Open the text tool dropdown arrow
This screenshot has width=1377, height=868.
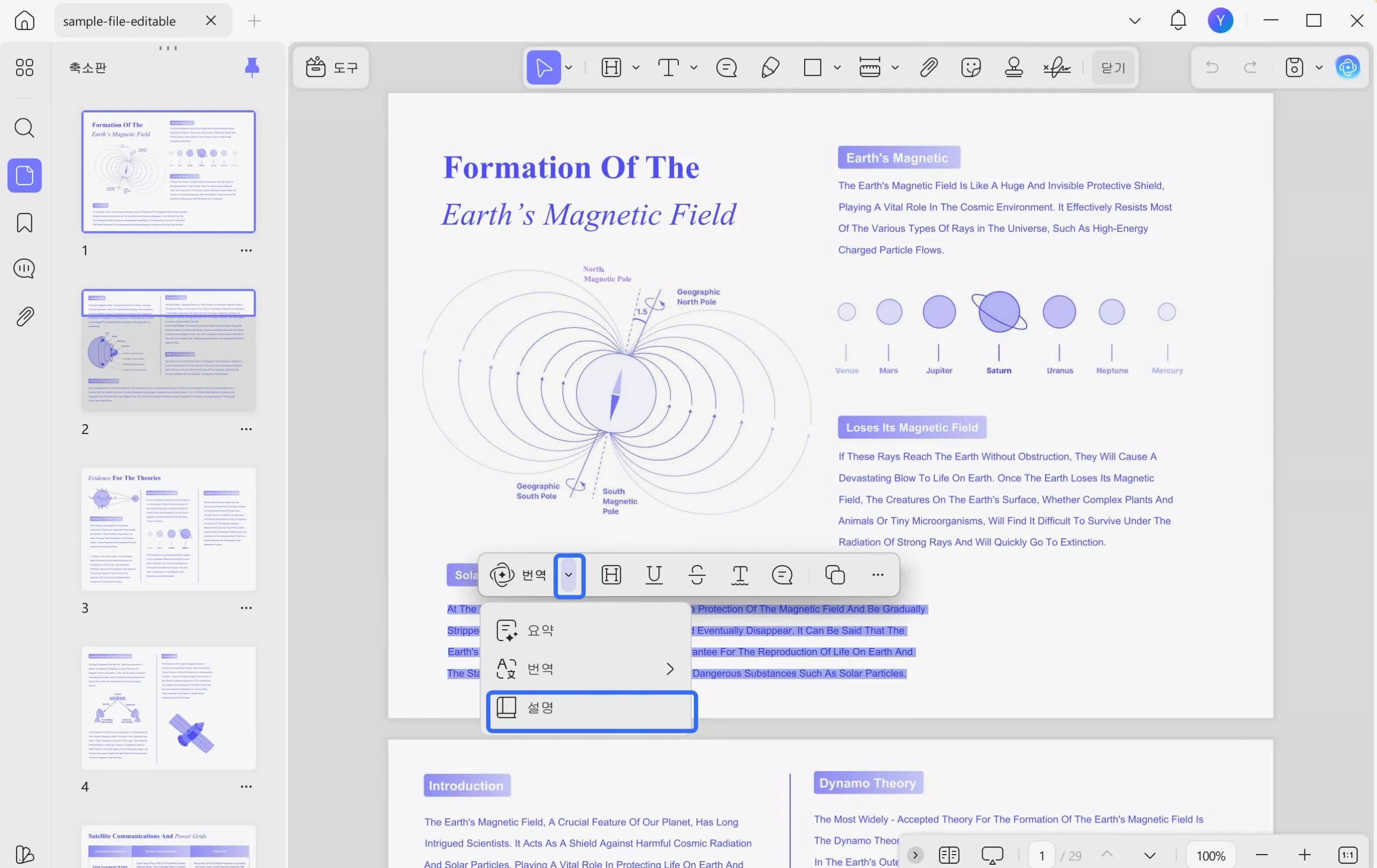694,67
